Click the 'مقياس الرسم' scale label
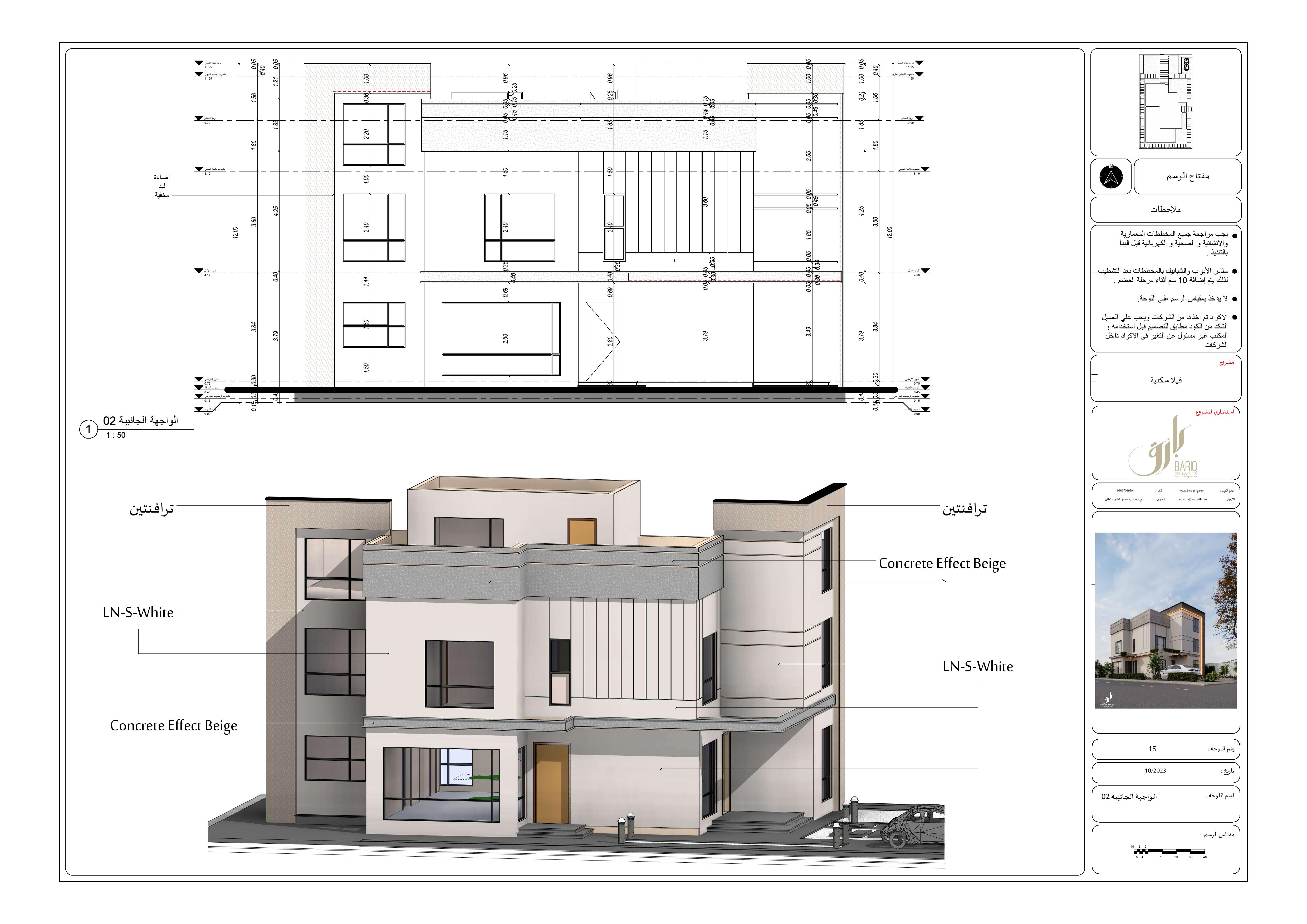Viewport: 1307px width, 924px height. 1219,835
